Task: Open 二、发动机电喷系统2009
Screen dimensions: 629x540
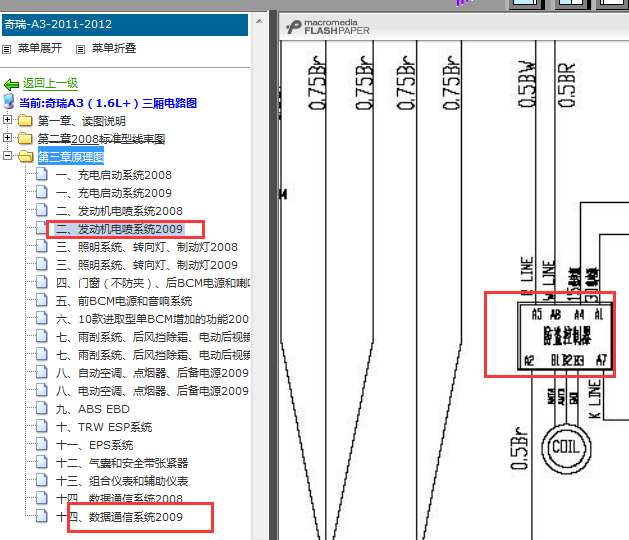Action: (119, 229)
